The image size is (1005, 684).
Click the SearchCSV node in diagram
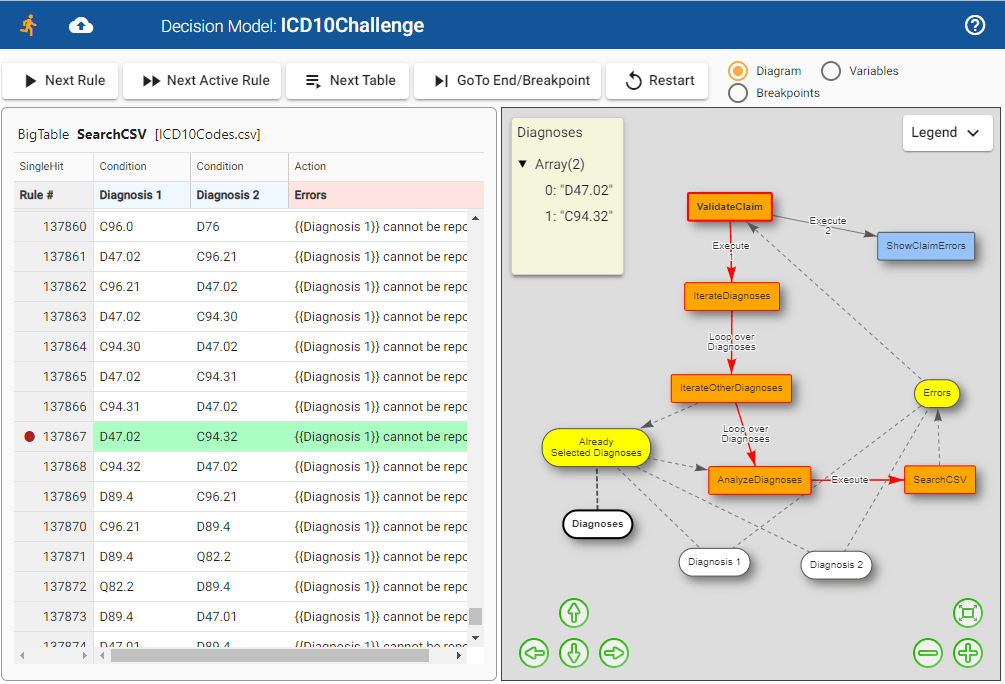click(x=939, y=480)
